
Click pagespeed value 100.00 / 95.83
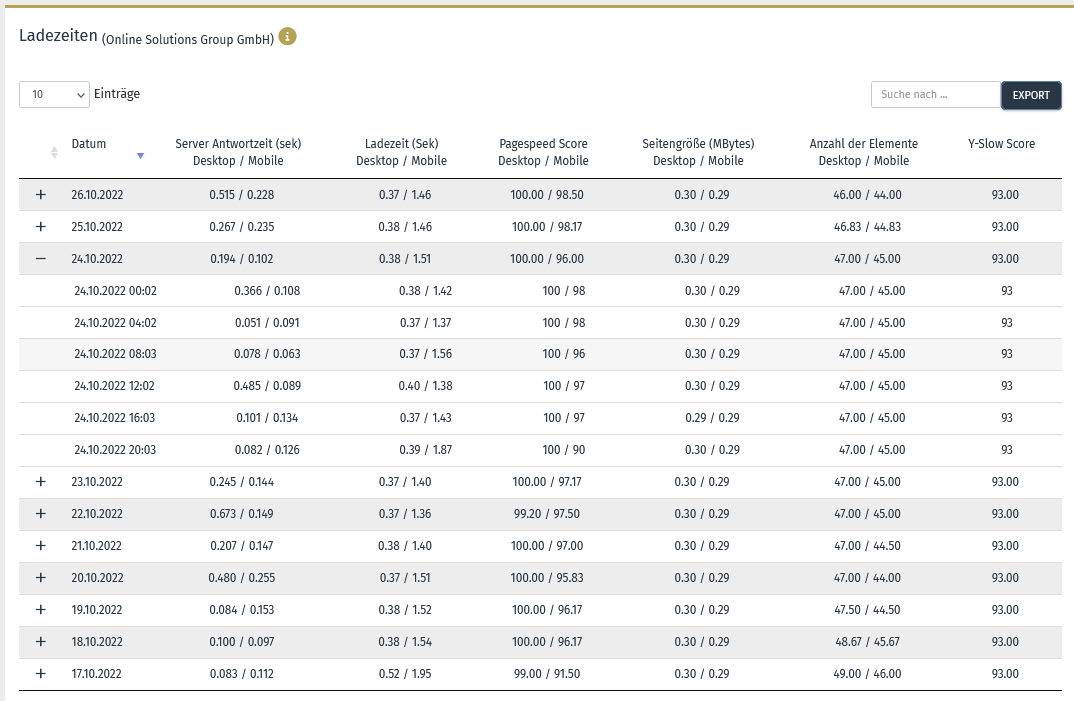point(547,578)
